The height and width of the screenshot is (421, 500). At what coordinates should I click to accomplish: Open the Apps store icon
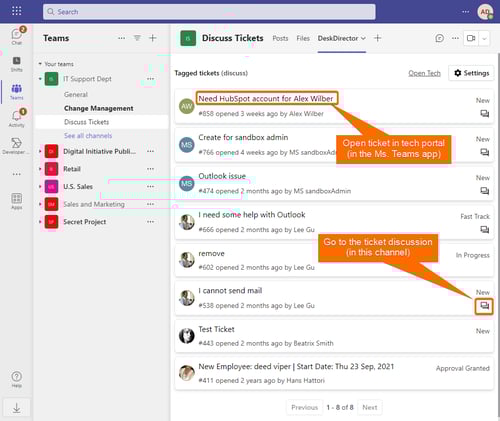17,201
